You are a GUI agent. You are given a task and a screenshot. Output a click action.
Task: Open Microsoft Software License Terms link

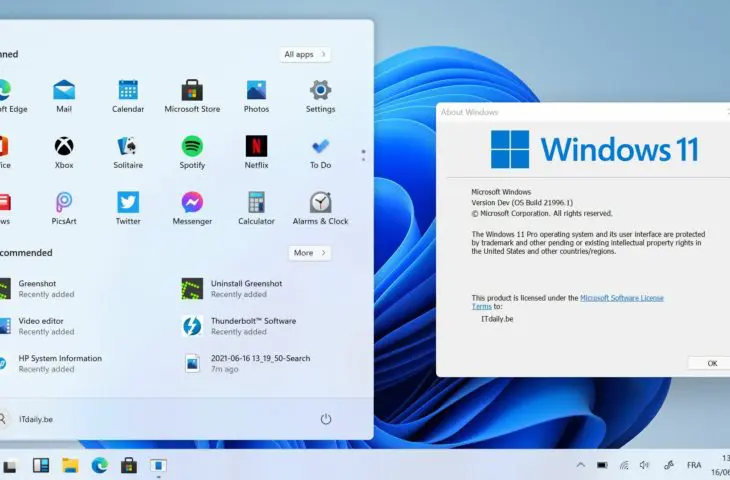pyautogui.click(x=622, y=298)
